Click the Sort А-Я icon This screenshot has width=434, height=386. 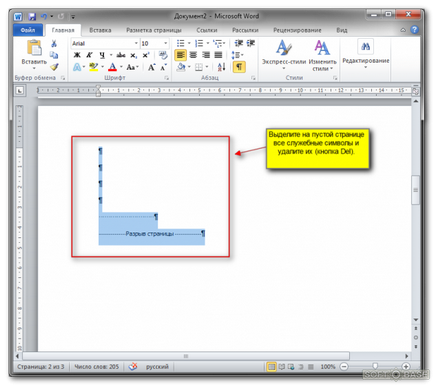click(x=221, y=67)
